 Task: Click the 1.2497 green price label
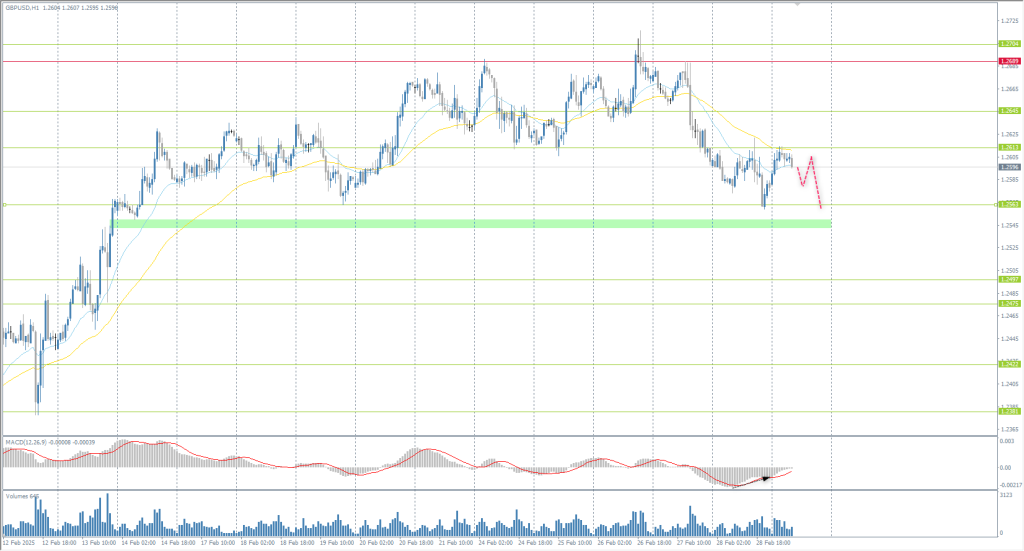point(1008,279)
